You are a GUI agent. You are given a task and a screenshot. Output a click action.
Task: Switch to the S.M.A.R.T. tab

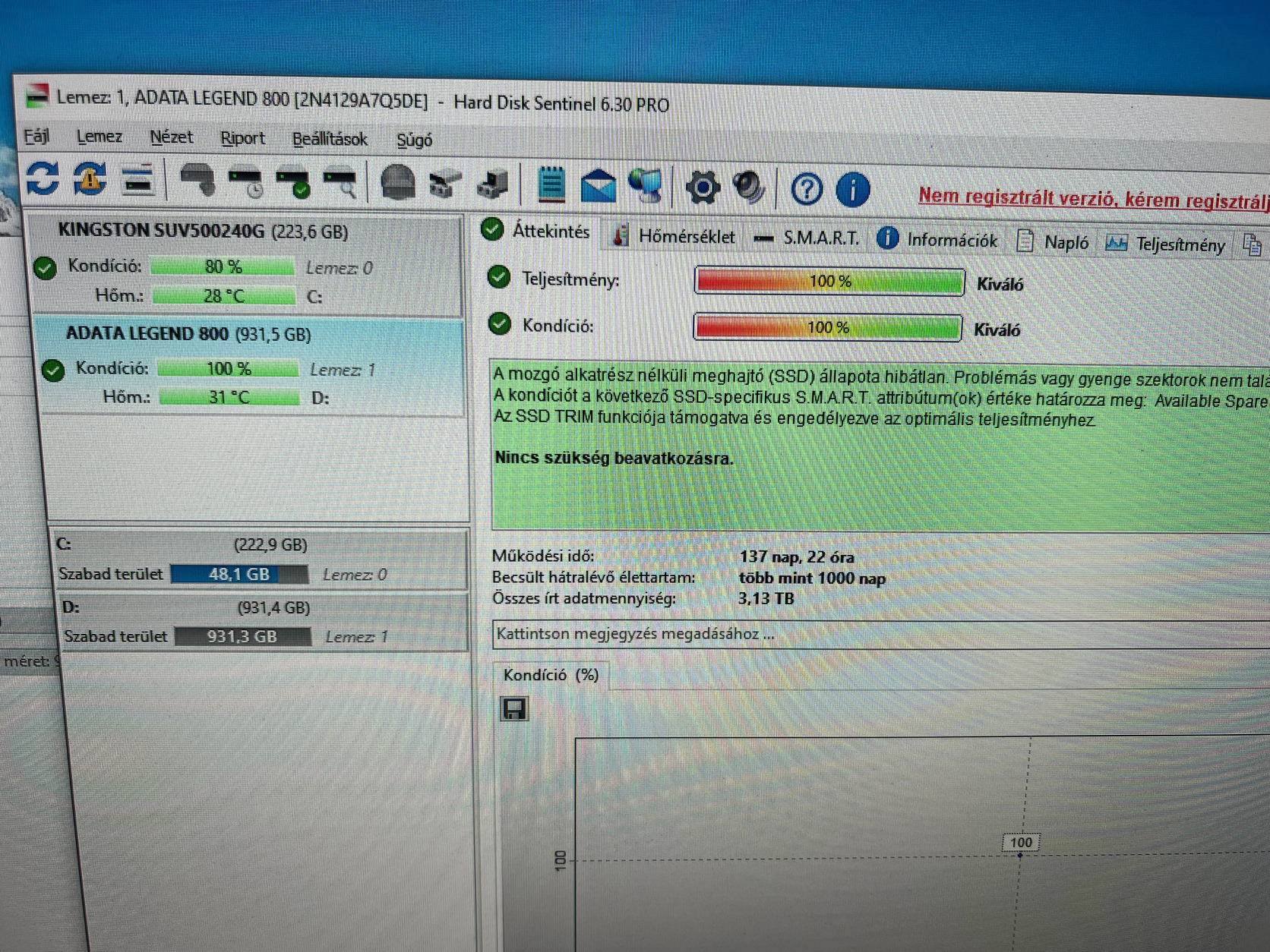807,238
